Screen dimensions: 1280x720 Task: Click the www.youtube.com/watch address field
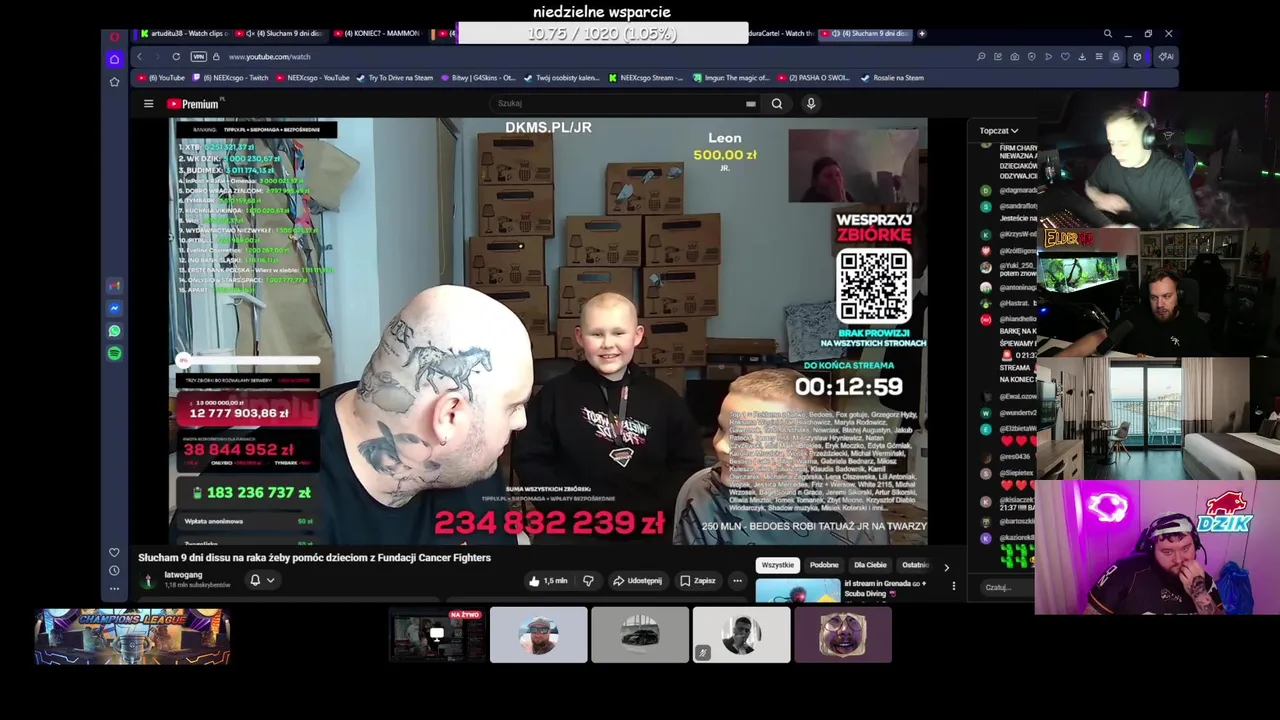270,57
